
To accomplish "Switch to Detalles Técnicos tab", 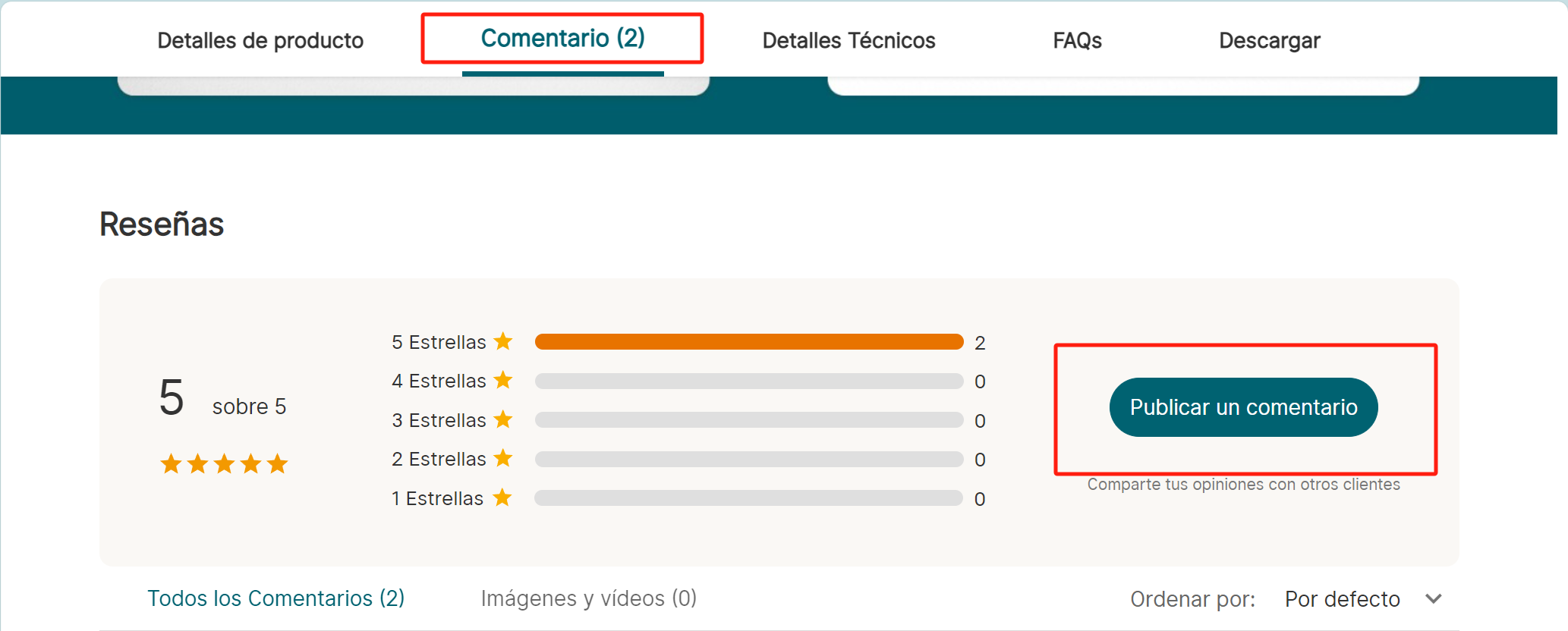I will click(849, 40).
